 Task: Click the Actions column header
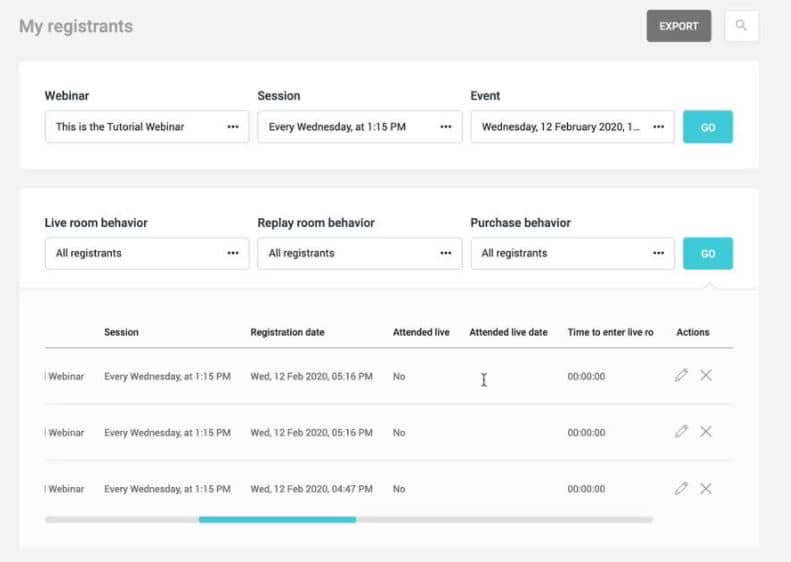tap(693, 332)
